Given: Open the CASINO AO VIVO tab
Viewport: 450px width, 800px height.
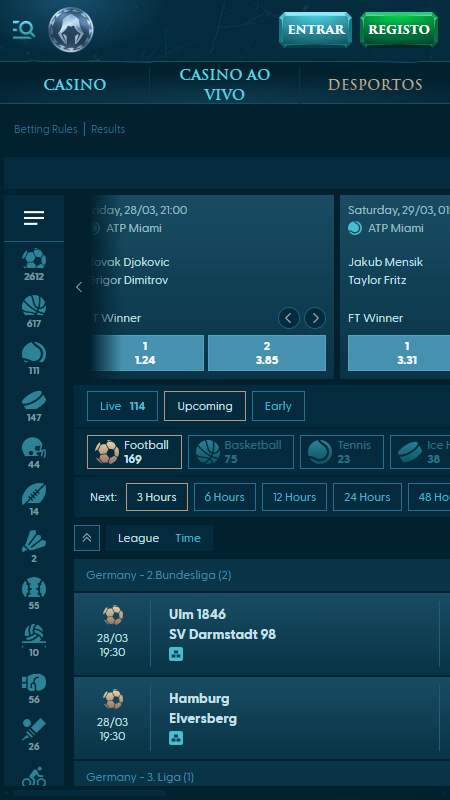Looking at the screenshot, I should point(224,84).
